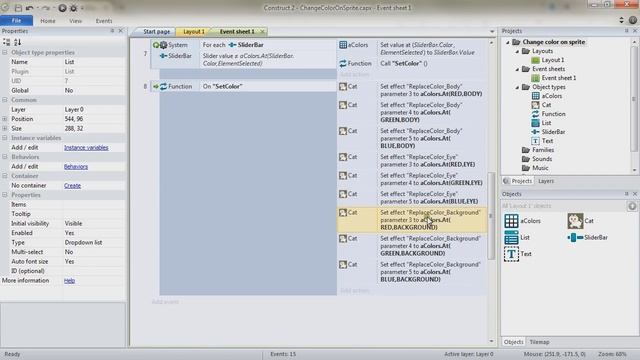Select List object in Objects panel

[517, 238]
